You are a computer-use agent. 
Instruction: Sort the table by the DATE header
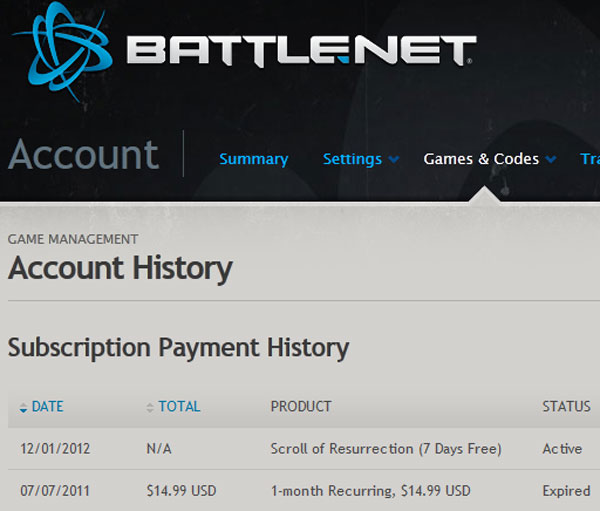click(x=47, y=406)
